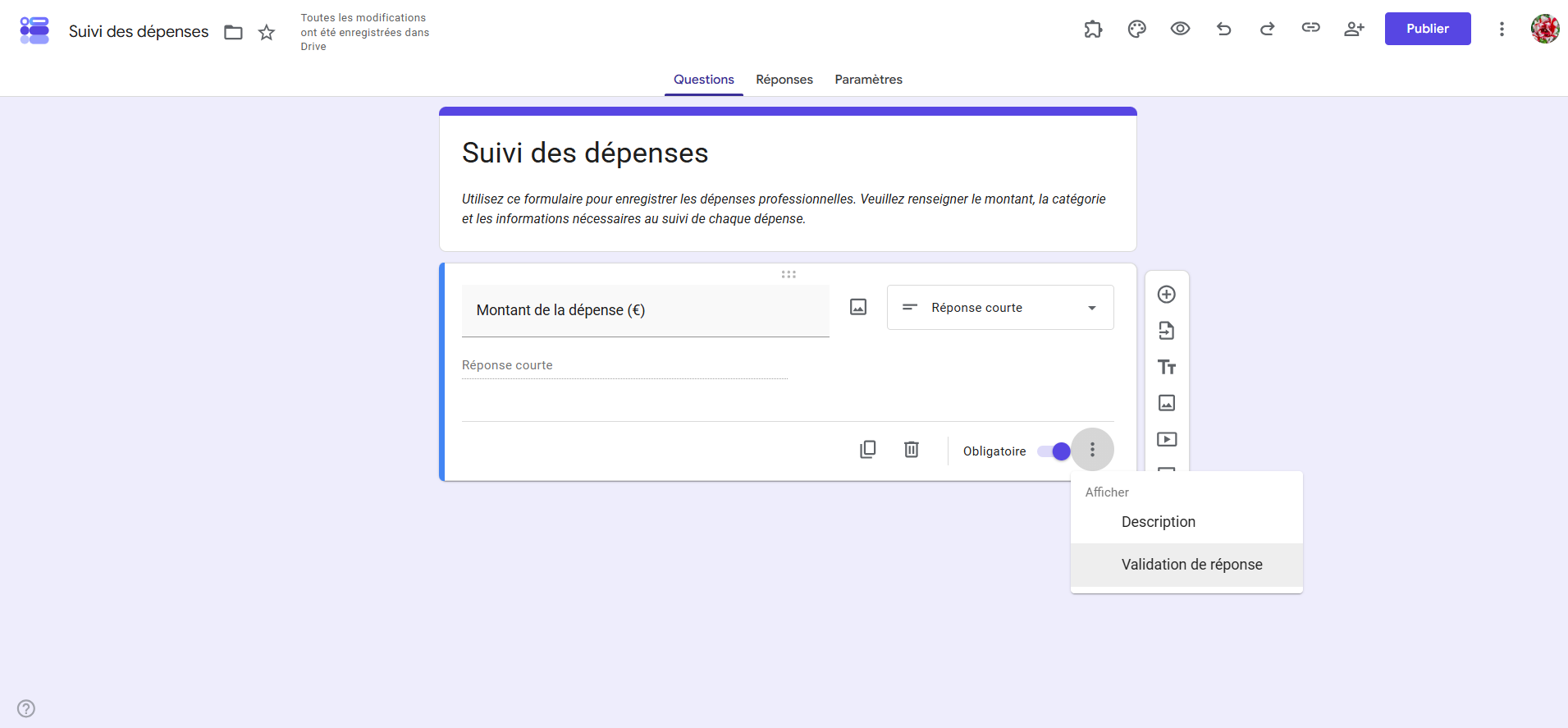Add a title and description block

pos(1167,367)
